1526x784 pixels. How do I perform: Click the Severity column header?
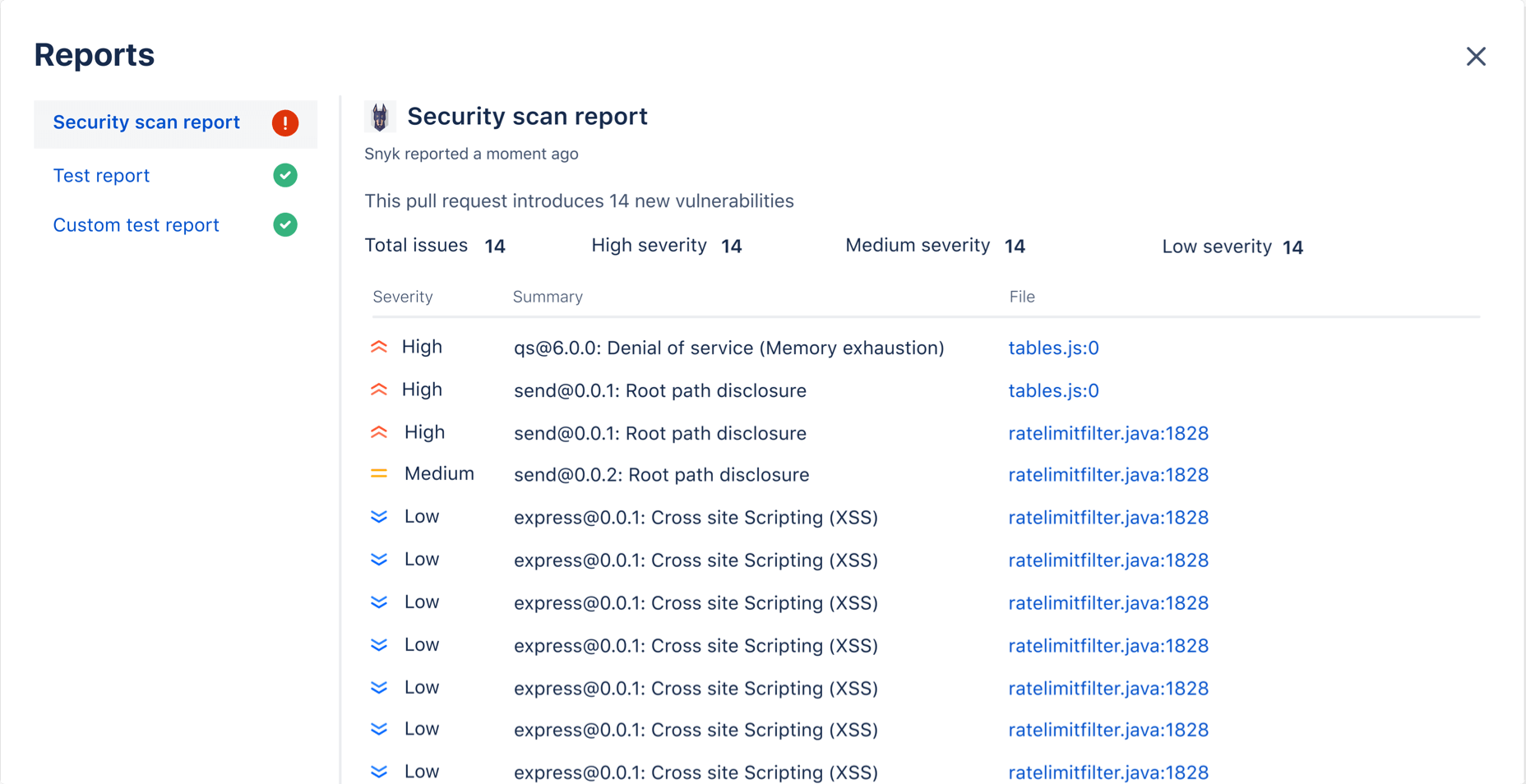click(403, 297)
